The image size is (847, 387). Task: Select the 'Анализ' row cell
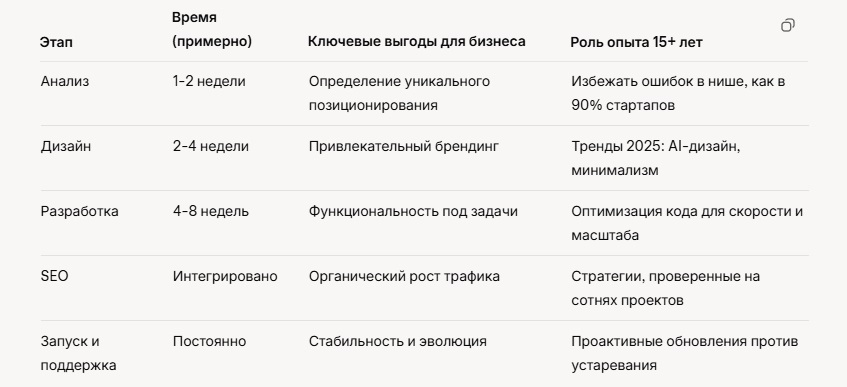click(65, 82)
